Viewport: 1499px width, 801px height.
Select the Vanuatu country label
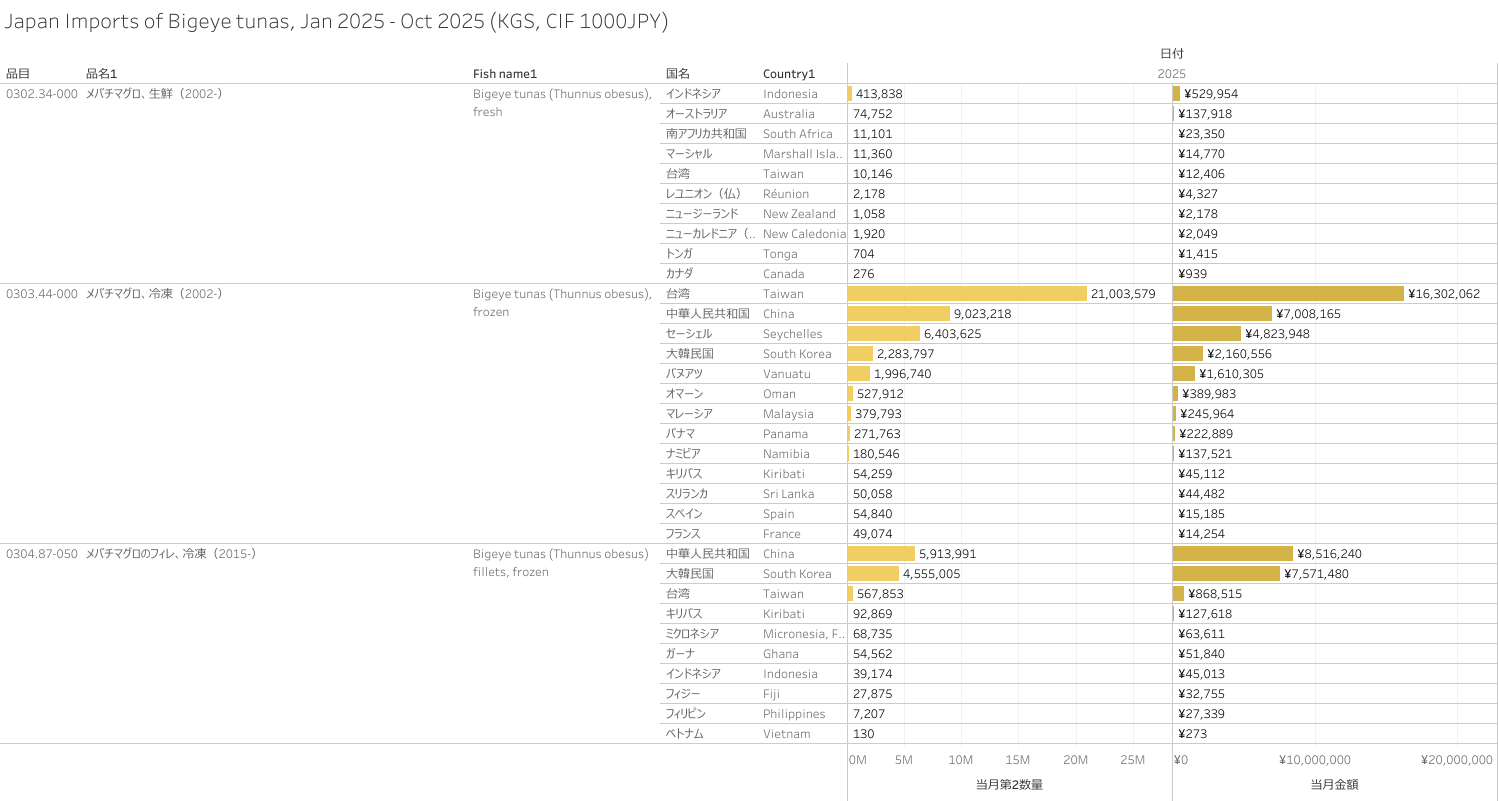pos(786,374)
